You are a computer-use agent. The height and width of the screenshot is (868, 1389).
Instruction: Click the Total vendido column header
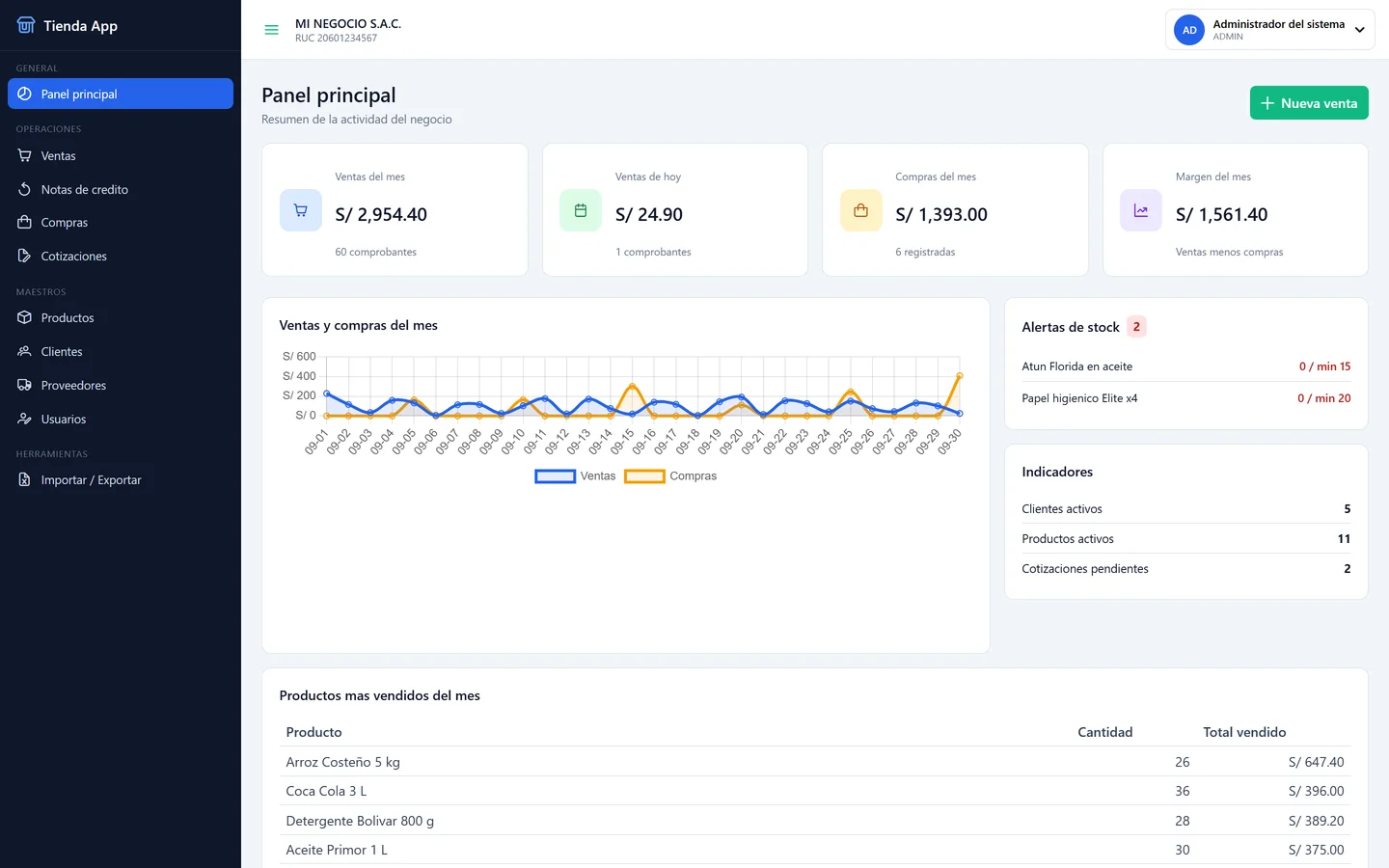pyautogui.click(x=1244, y=732)
